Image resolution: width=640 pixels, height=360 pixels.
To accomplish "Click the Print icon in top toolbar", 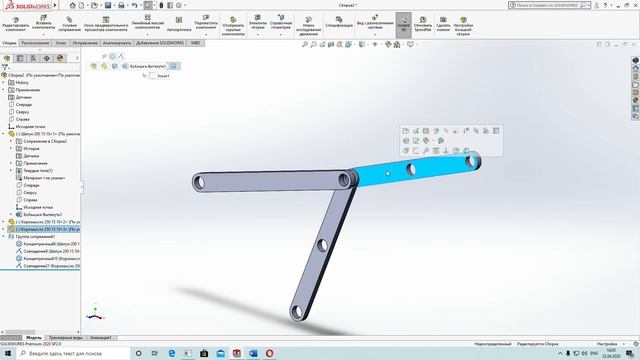I will [x=121, y=5].
